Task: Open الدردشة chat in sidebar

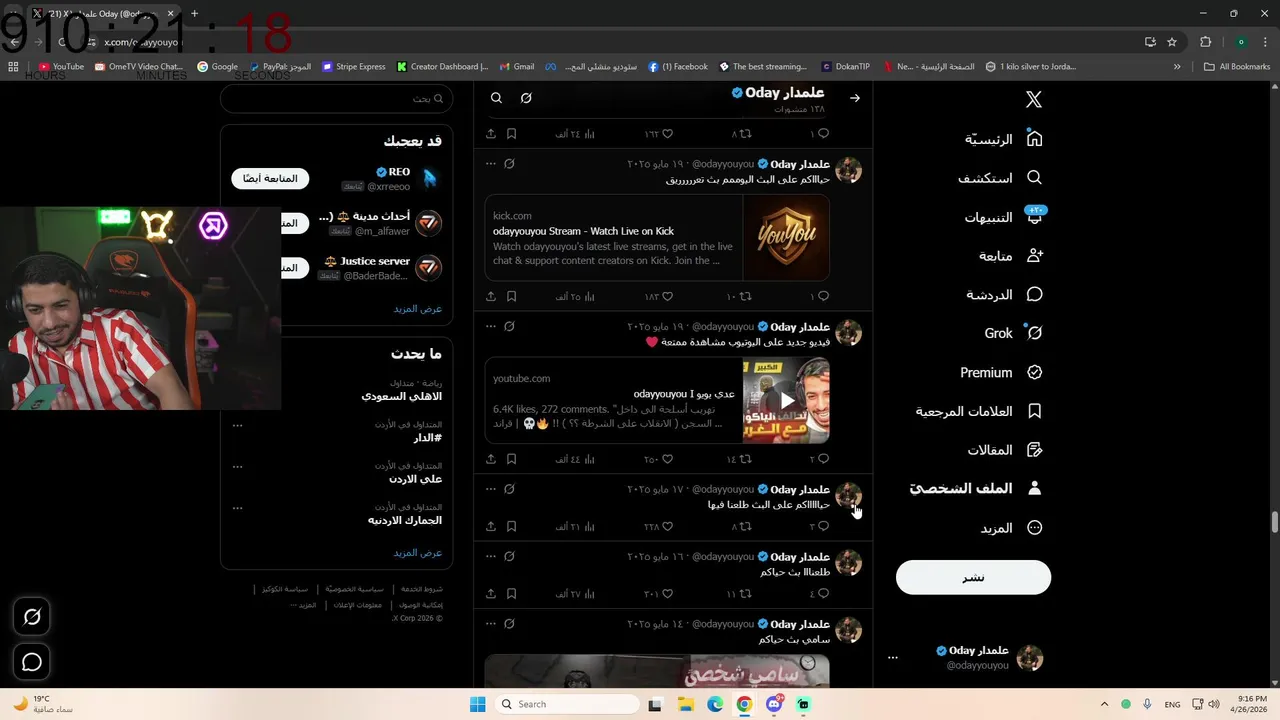Action: coord(1004,295)
